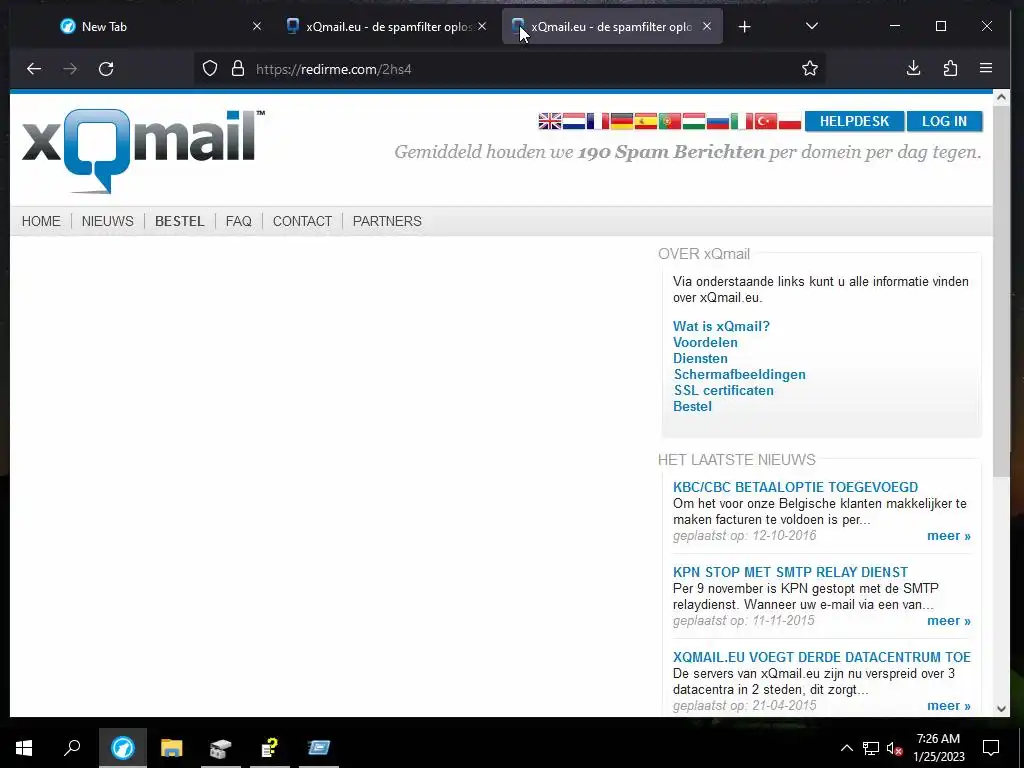Close the active xQmail.eu tab

tap(707, 26)
